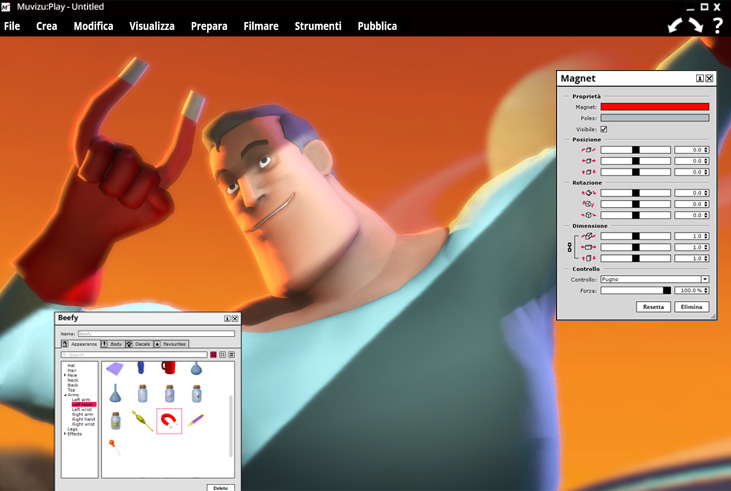The image size is (731, 491).
Task: Click the height Dimensione scale icon
Action: [588, 258]
